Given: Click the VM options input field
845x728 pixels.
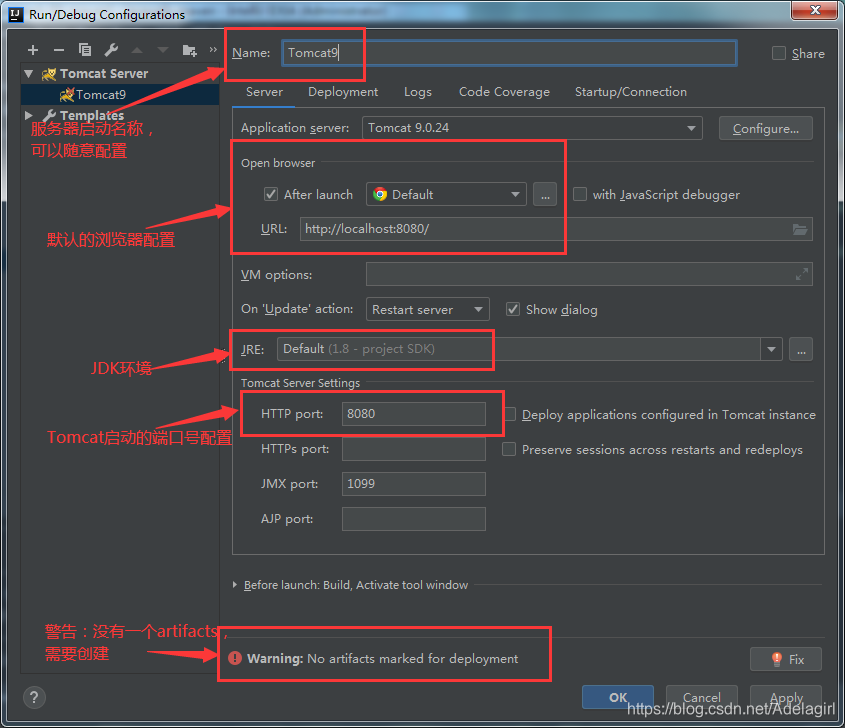Looking at the screenshot, I should point(589,274).
